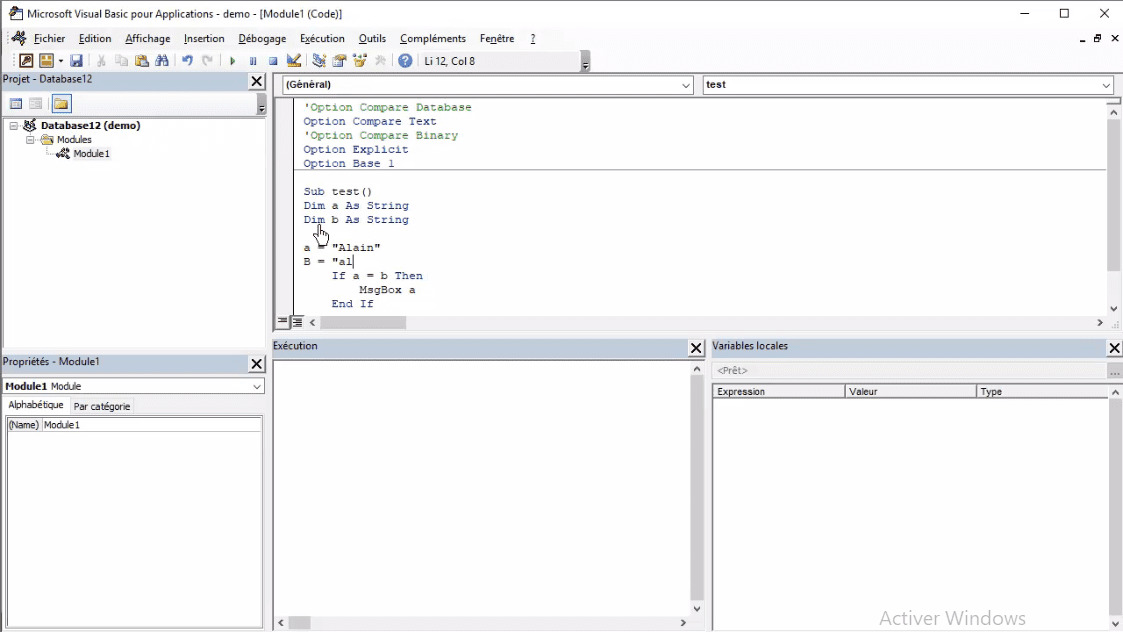The image size is (1123, 632).
Task: Open Find with the binoculars icon
Action: pyautogui.click(x=162, y=61)
